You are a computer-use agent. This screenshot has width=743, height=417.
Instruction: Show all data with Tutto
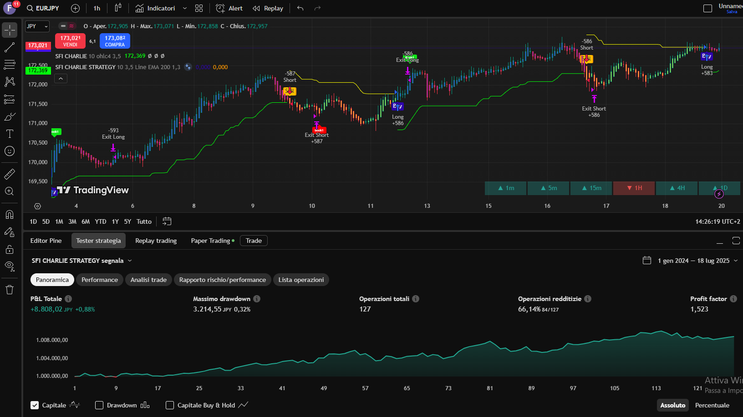coord(144,222)
